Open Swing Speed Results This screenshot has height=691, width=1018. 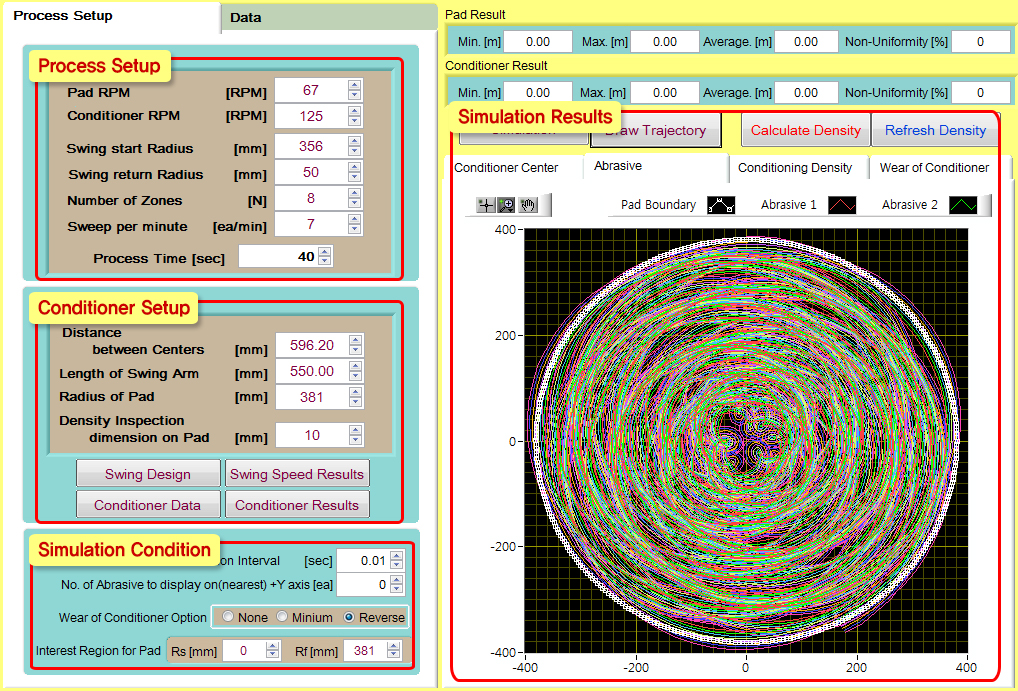(x=297, y=473)
